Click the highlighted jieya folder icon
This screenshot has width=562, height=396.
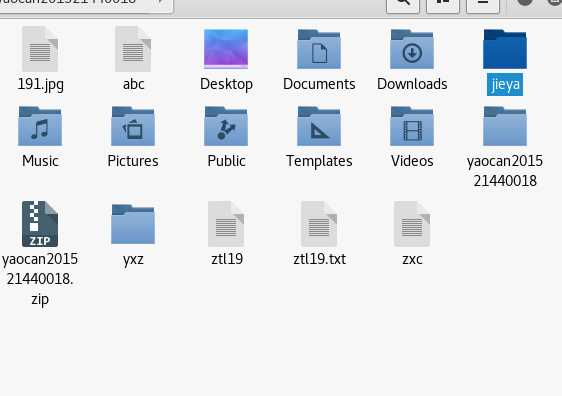[x=505, y=49]
